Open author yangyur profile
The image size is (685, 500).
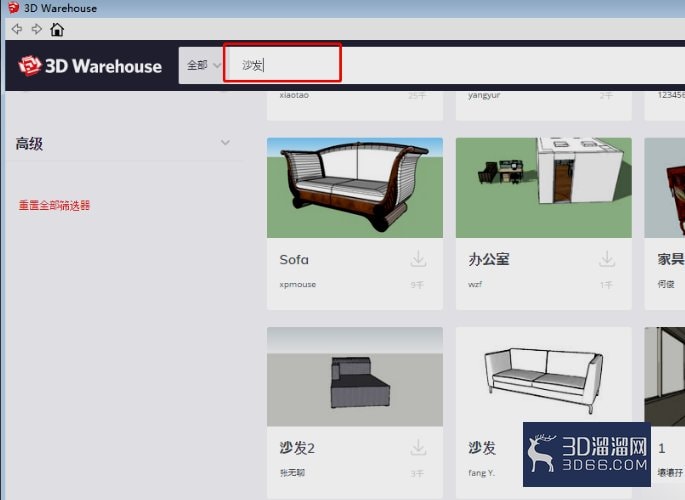[x=484, y=95]
